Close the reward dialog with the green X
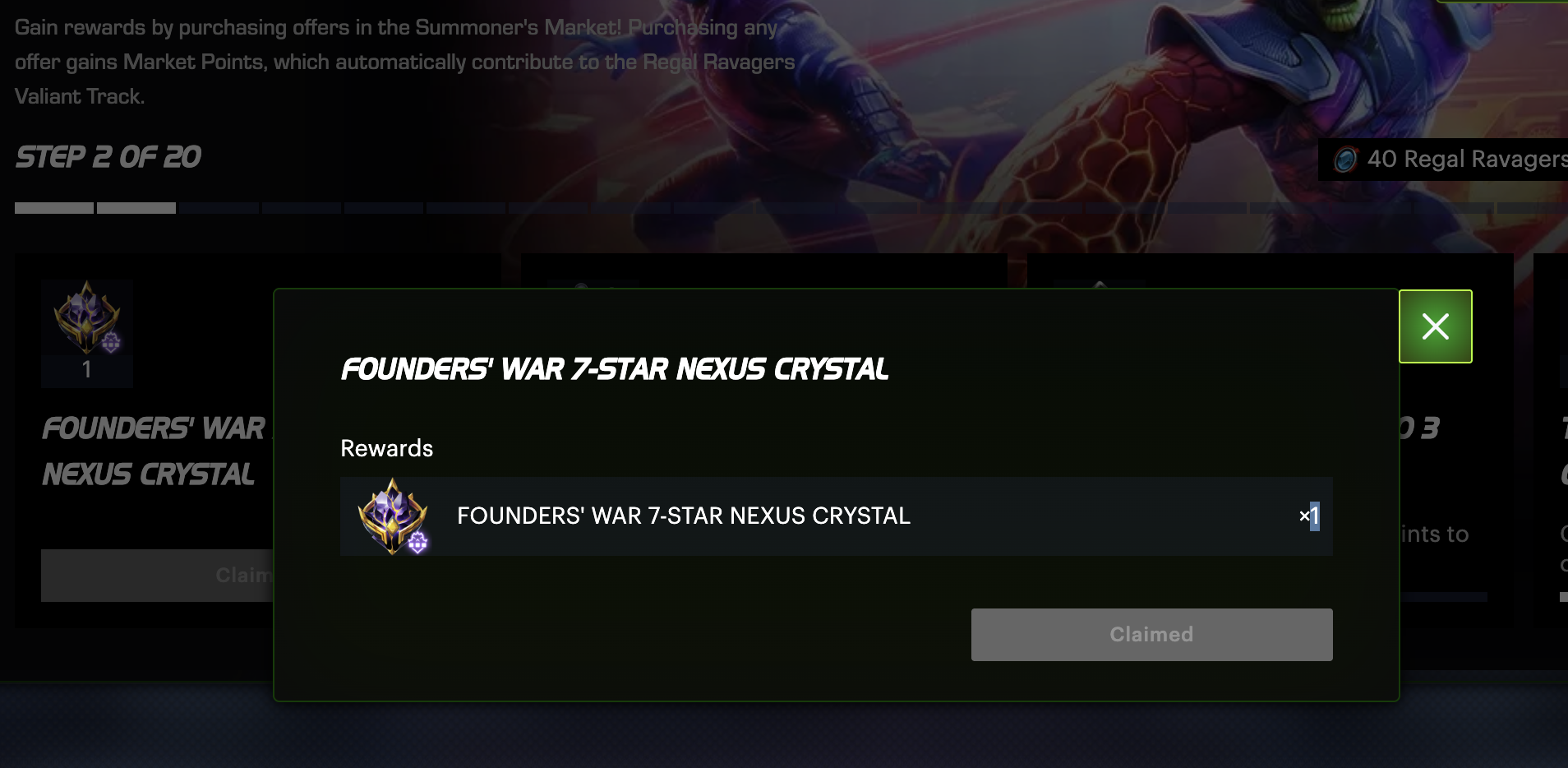This screenshot has height=768, width=1568. click(1435, 326)
